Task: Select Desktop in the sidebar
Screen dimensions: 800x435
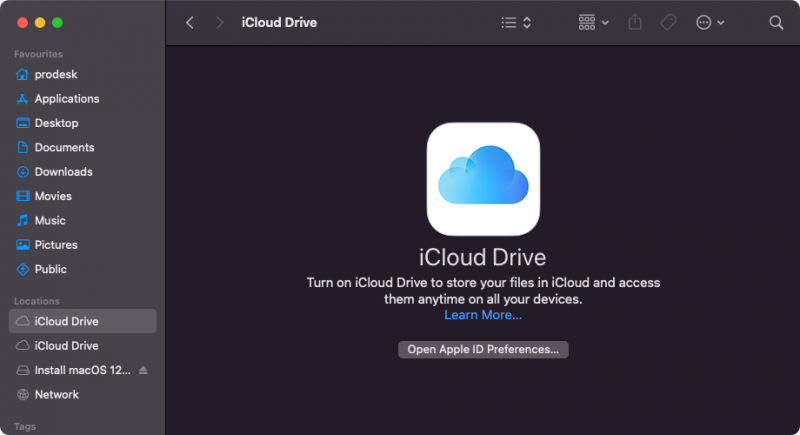Action: click(56, 123)
